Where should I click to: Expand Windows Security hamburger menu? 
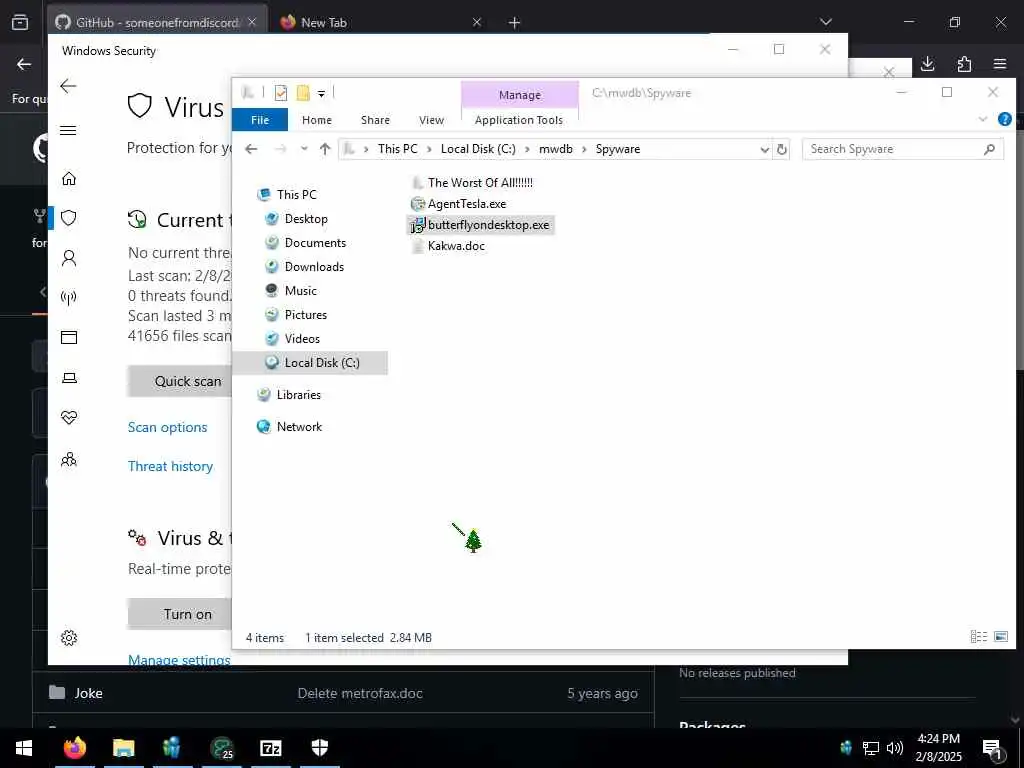click(x=68, y=131)
